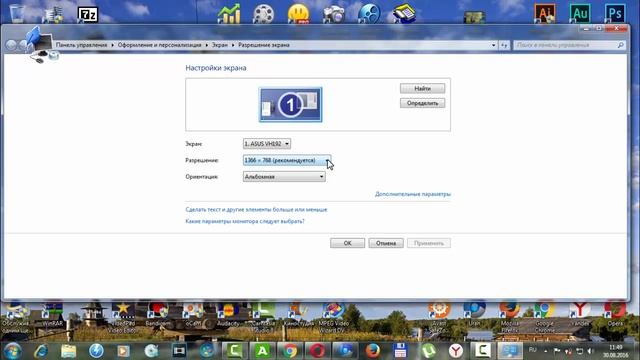Open the Recycle Bin desktop icon
Screen dimensions: 640x360
(17, 13)
